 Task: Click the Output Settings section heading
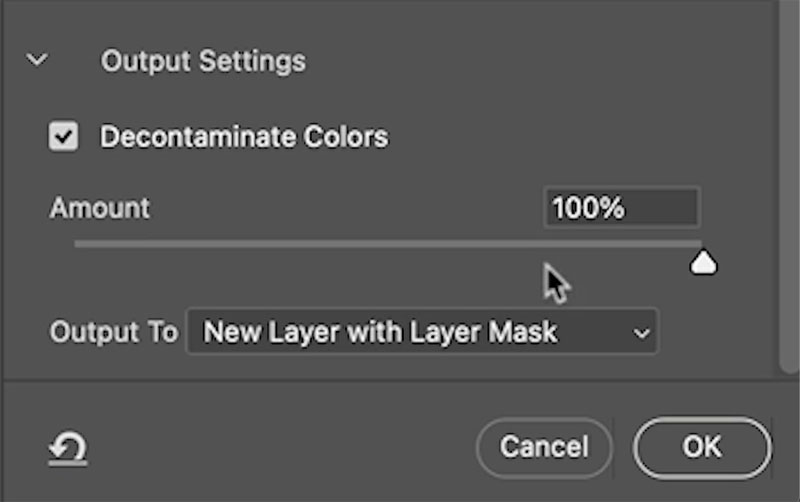pos(203,61)
